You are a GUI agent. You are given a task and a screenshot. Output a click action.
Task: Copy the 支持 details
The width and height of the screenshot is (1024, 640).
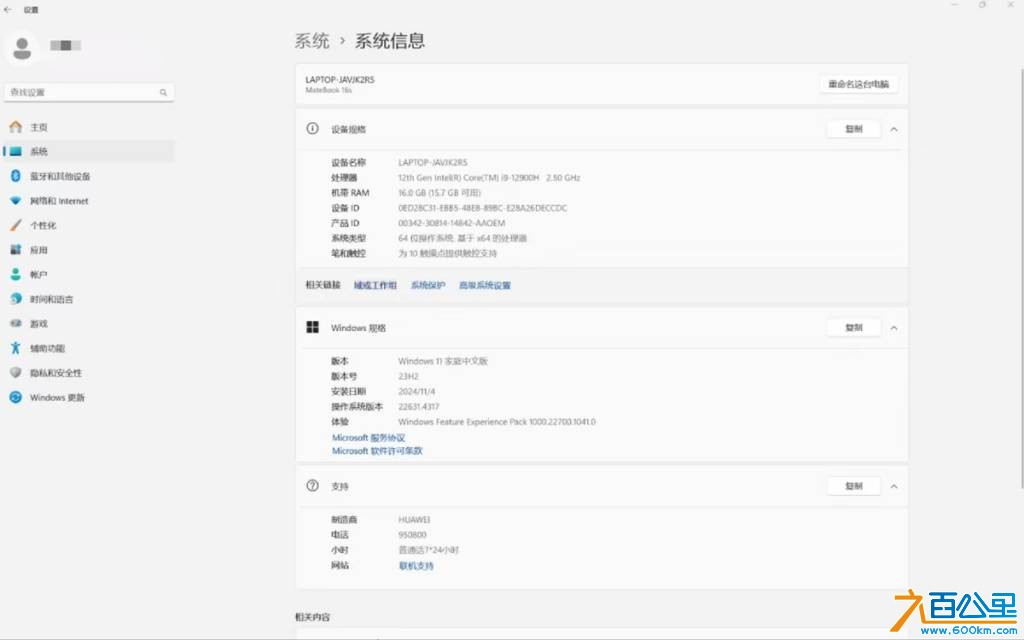point(854,486)
